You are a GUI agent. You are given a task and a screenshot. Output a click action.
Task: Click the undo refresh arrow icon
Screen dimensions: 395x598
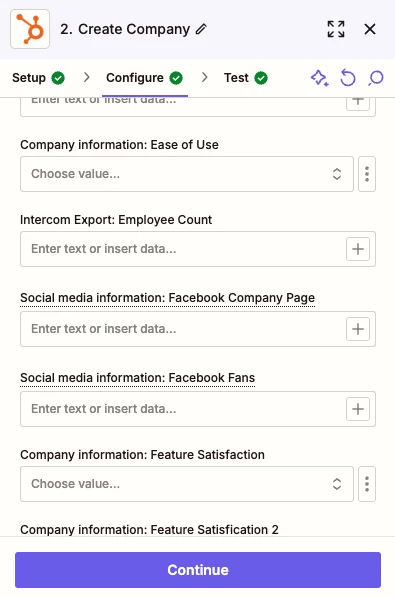click(347, 78)
